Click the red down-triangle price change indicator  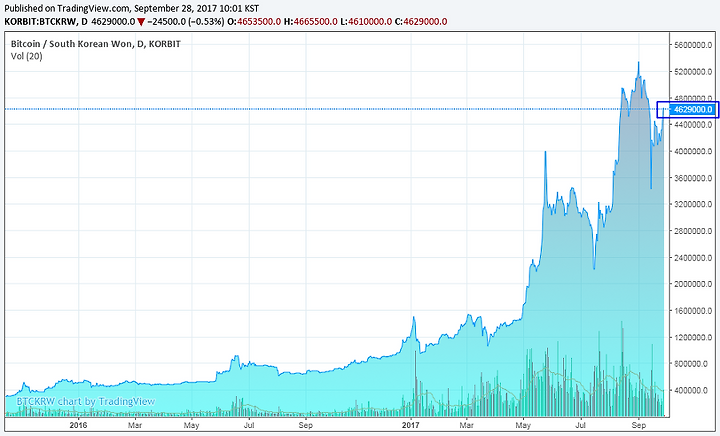click(x=141, y=22)
